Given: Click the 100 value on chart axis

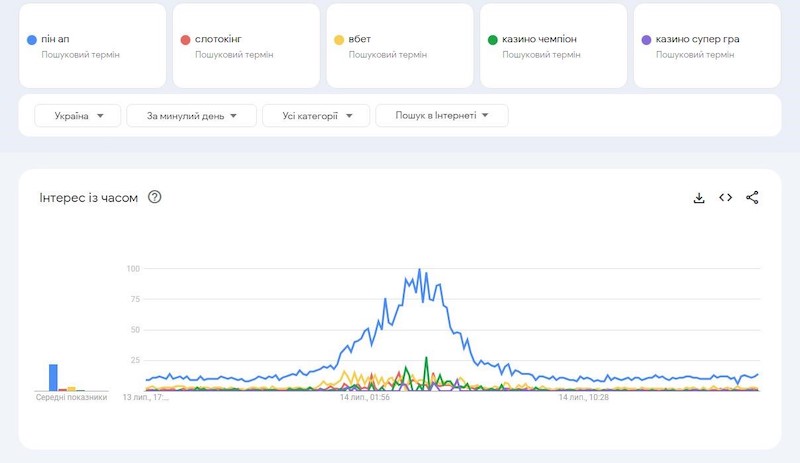Looking at the screenshot, I should (x=133, y=269).
